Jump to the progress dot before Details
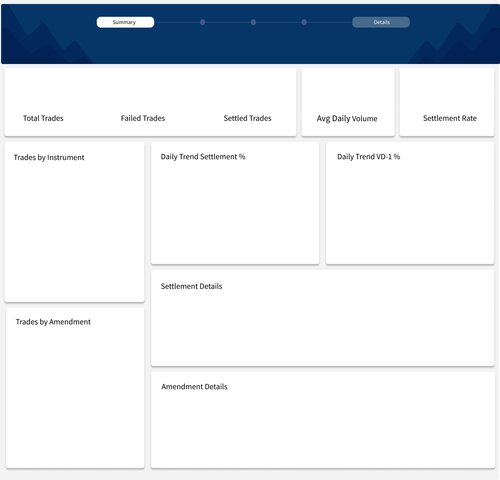This screenshot has height=480, width=500. point(304,22)
